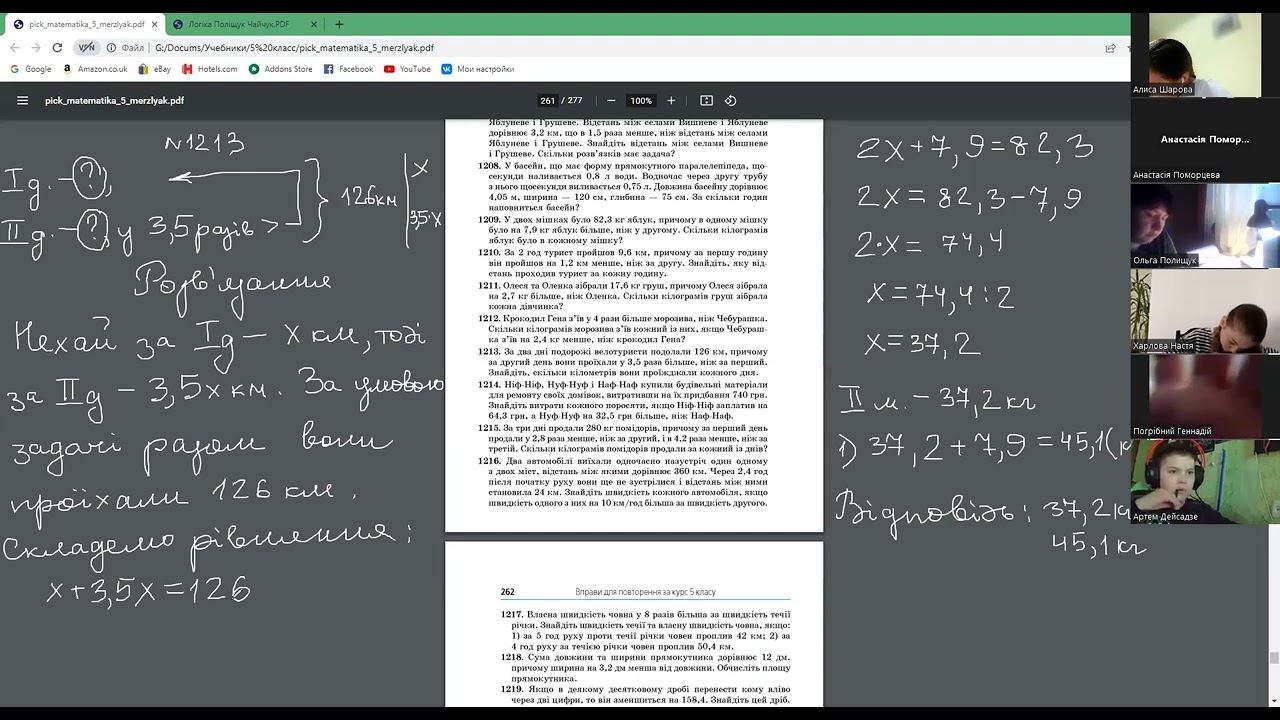Click the total page count 277

click(574, 100)
